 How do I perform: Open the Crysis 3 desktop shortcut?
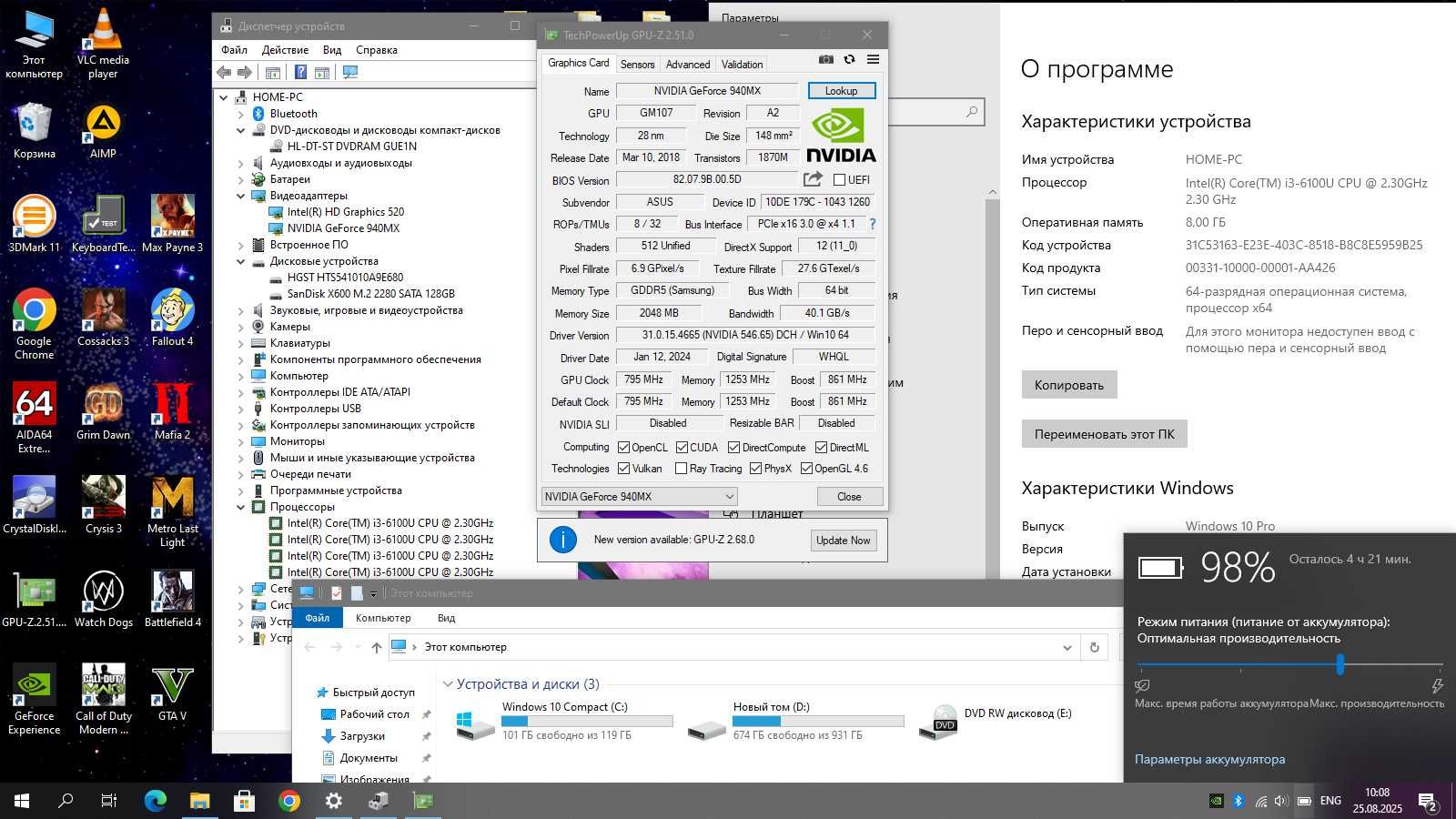coord(103,506)
